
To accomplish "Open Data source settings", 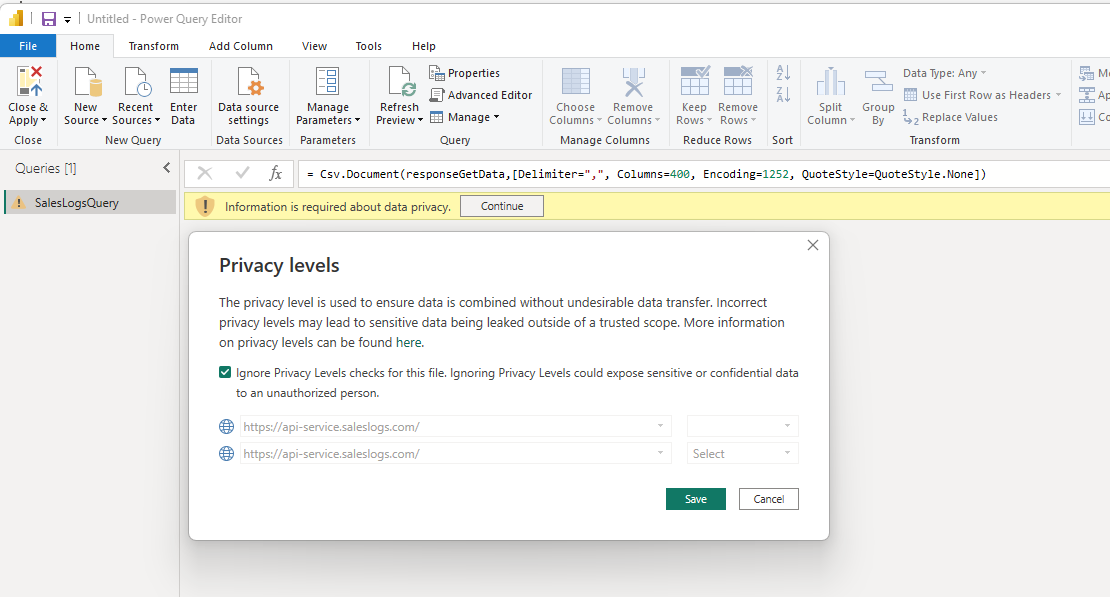I will tap(248, 83).
